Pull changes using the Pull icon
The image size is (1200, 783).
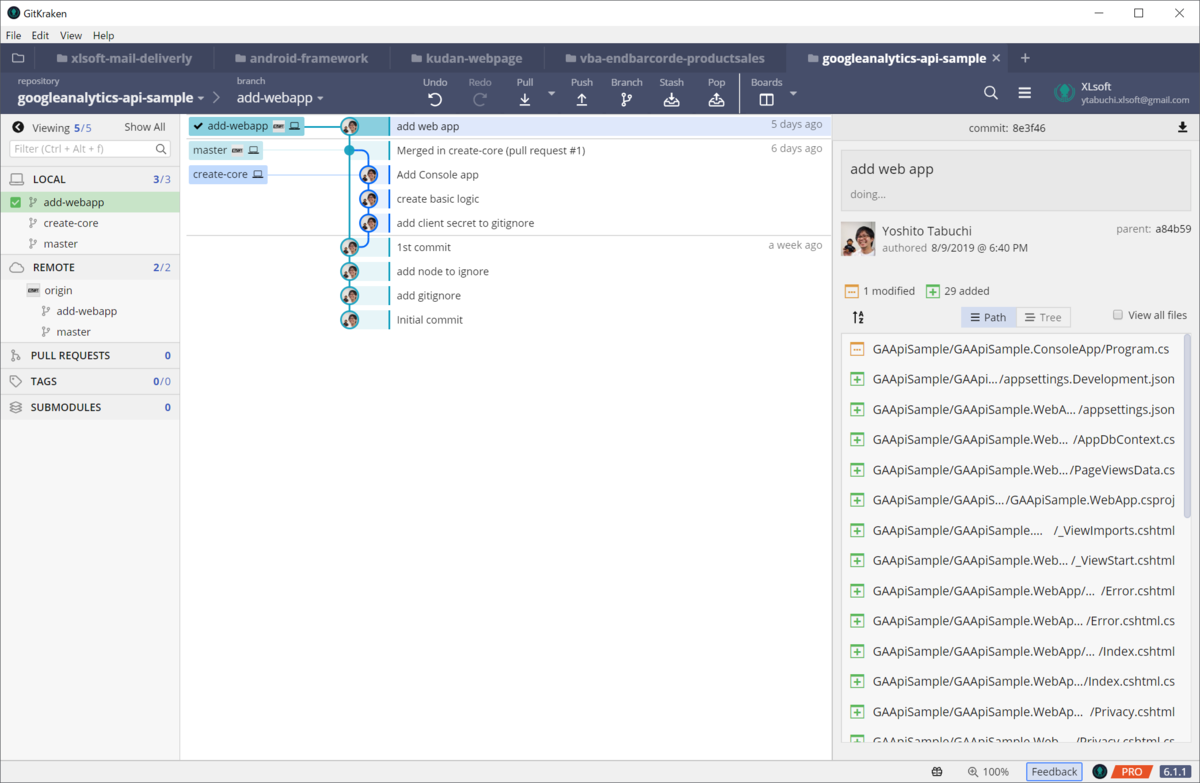tap(525, 99)
